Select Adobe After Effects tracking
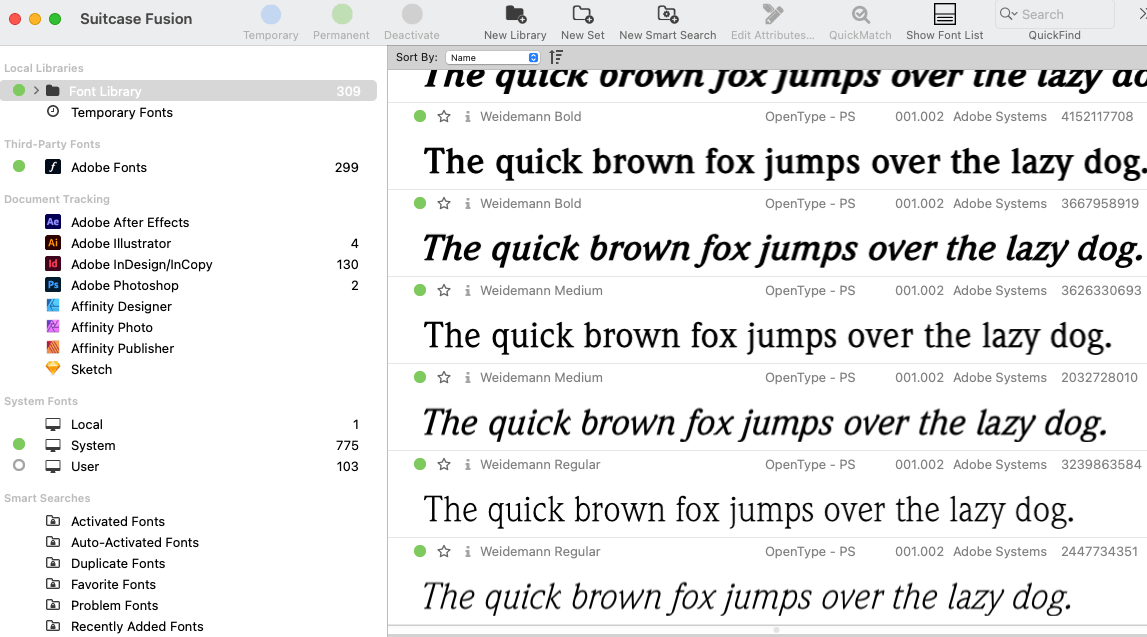Screen dimensions: 1147x637 129,222
